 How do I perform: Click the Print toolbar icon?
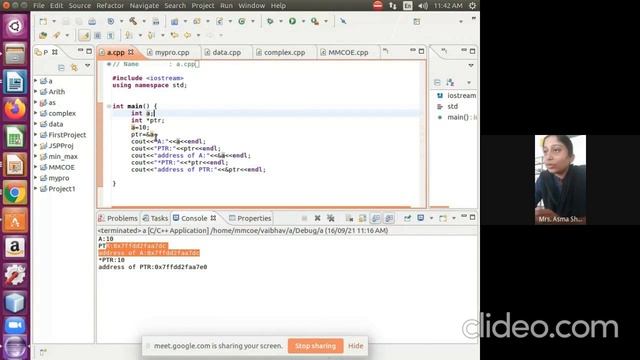point(92,21)
